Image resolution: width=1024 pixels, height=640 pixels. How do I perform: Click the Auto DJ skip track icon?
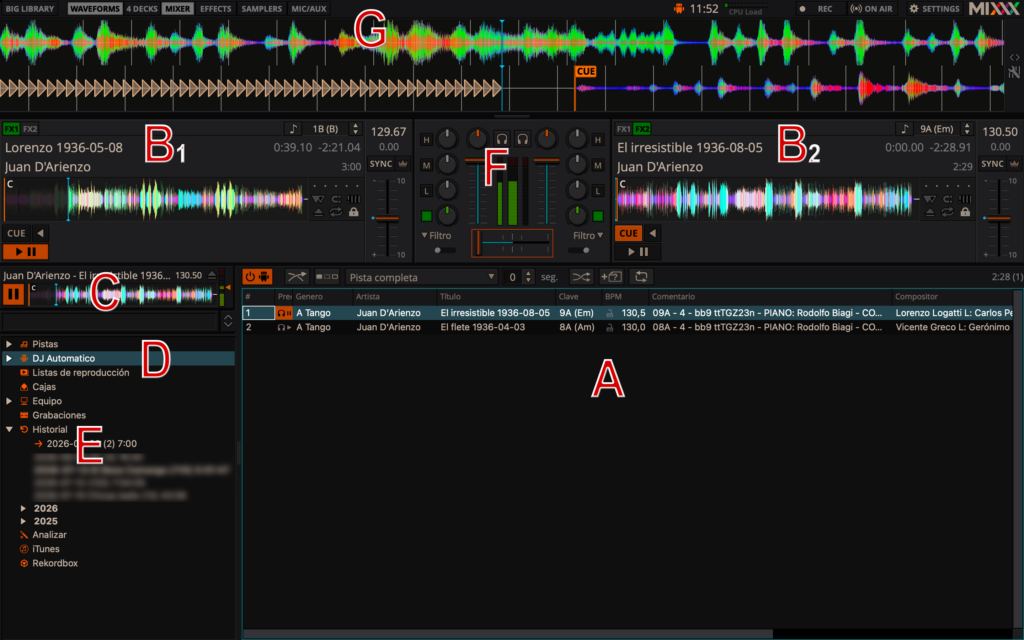327,277
